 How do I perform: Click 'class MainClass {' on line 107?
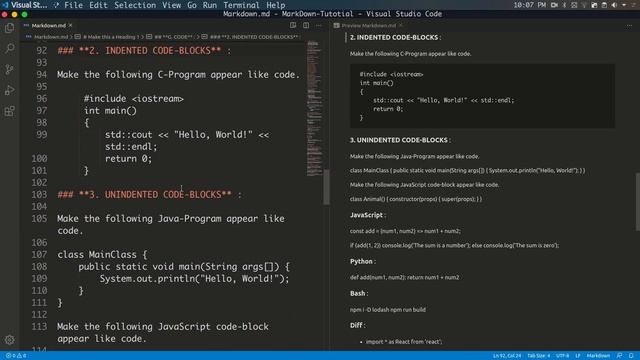pyautogui.click(x=102, y=255)
